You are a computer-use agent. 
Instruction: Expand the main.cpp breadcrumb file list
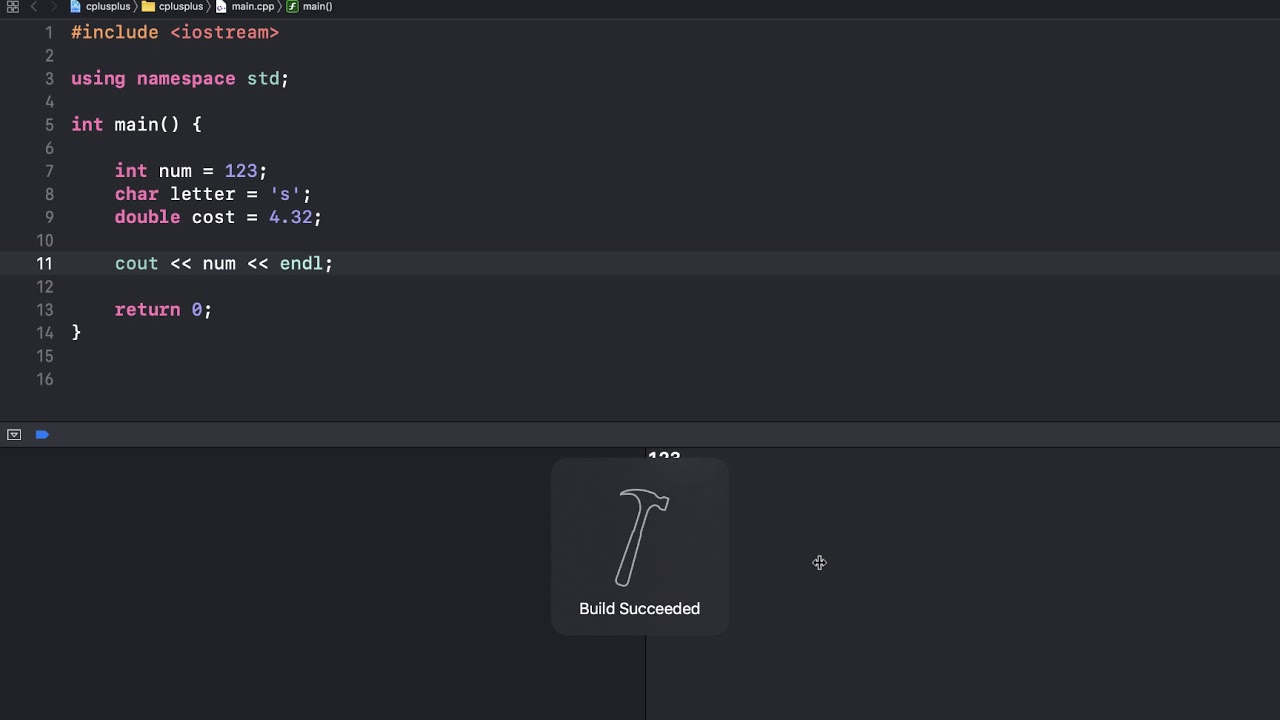253,7
